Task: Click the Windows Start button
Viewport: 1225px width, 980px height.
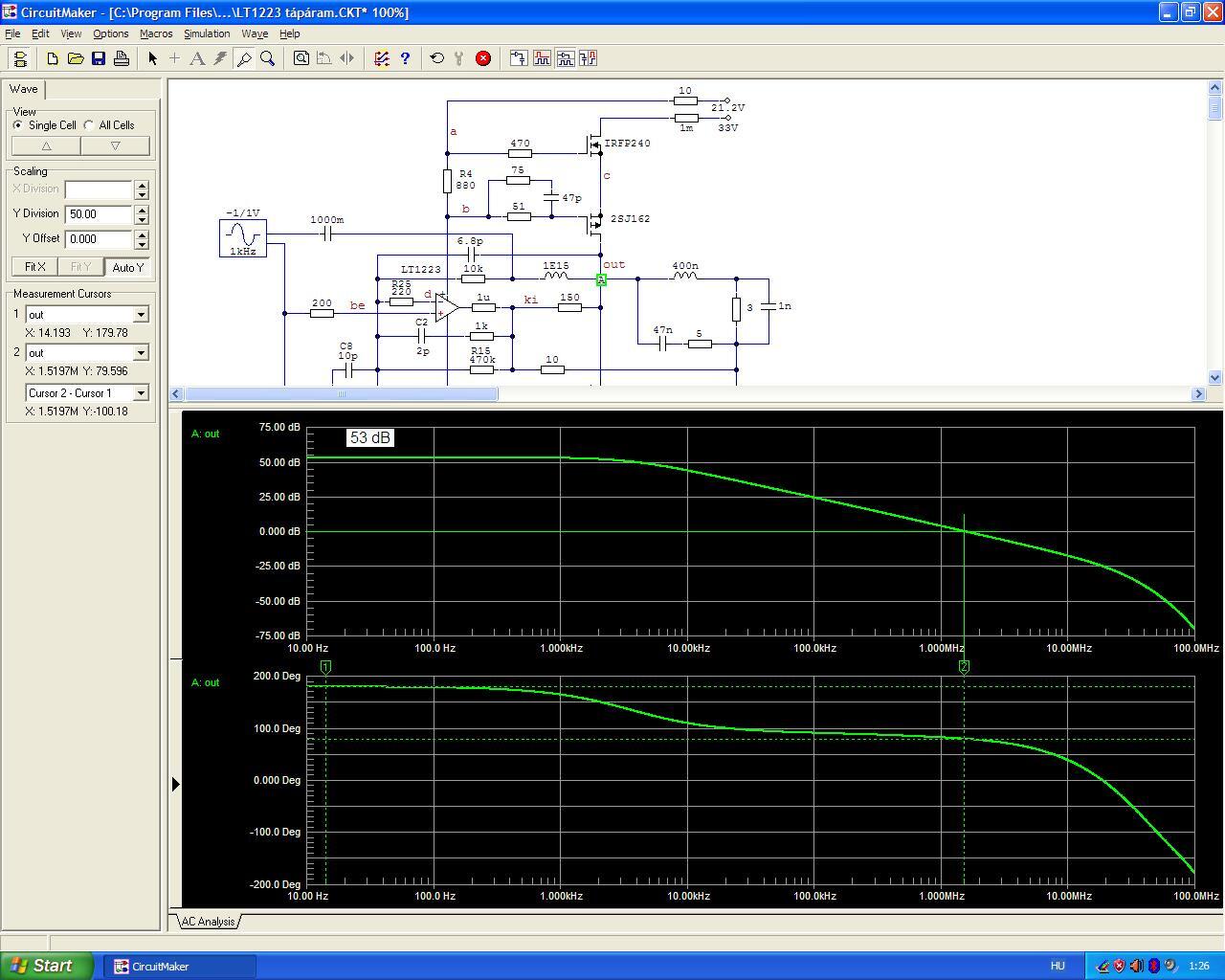Action: point(46,966)
